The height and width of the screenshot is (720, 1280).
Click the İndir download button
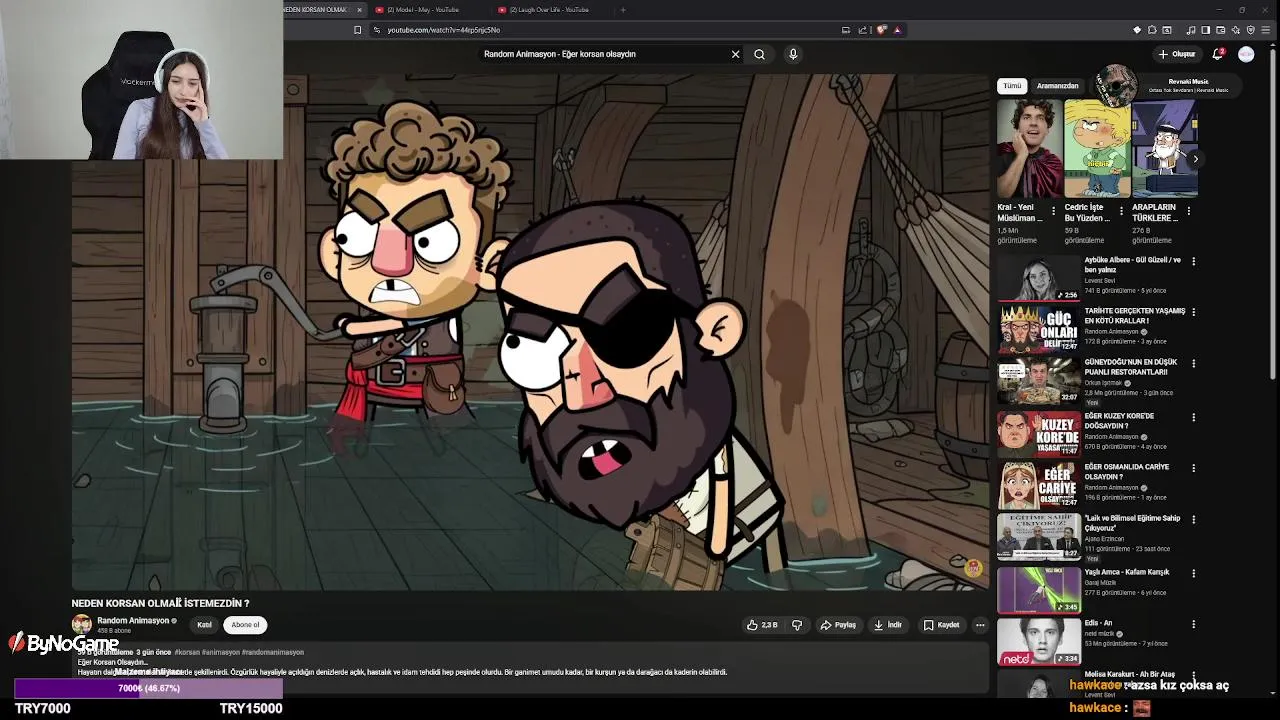(888, 625)
